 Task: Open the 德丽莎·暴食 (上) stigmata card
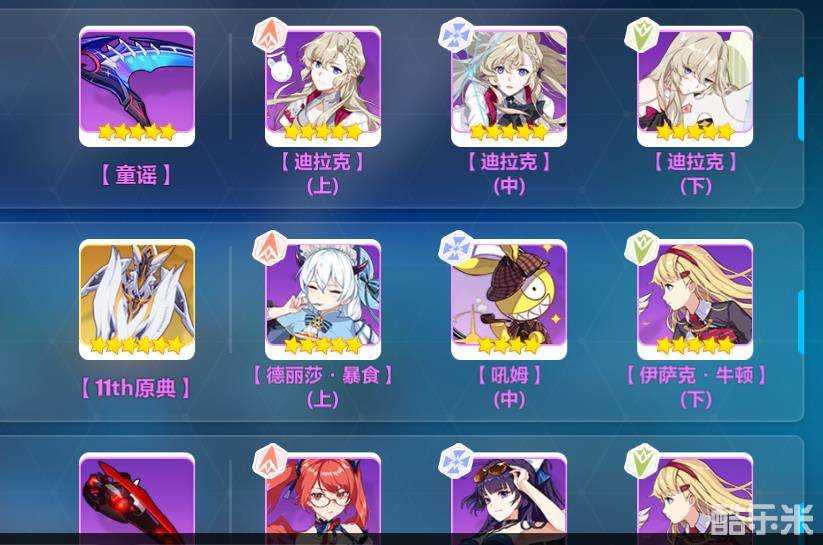point(323,299)
